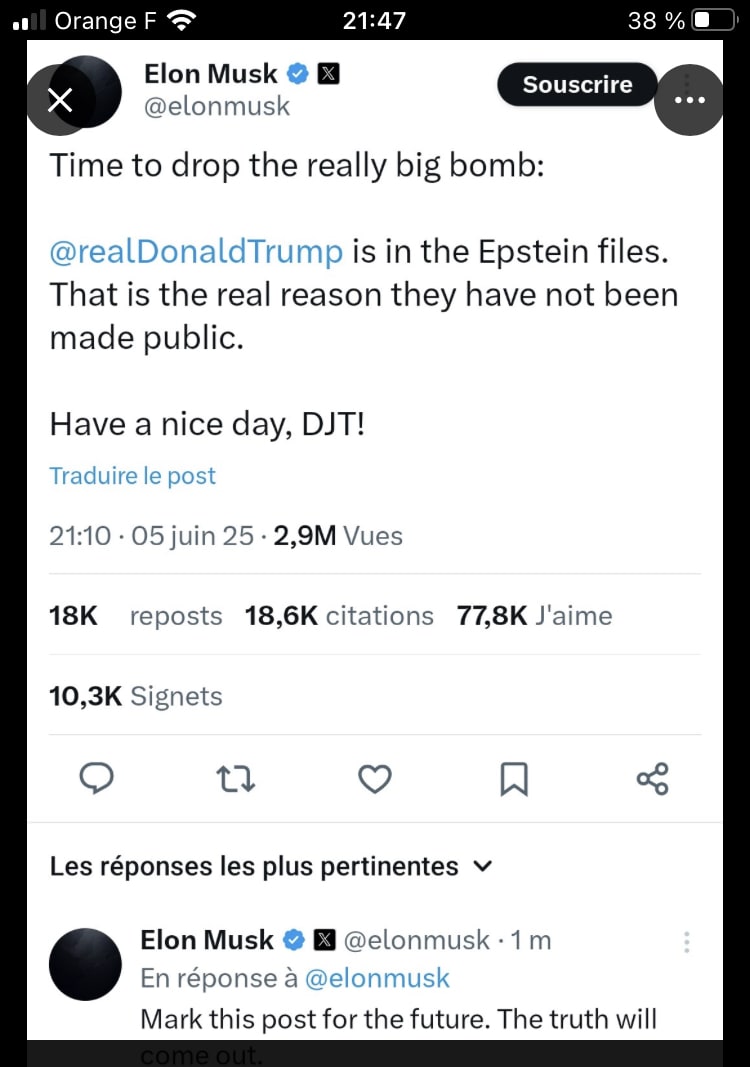Screen dimensions: 750x1067
Task: View the 18,6K citations list
Action: click(339, 616)
